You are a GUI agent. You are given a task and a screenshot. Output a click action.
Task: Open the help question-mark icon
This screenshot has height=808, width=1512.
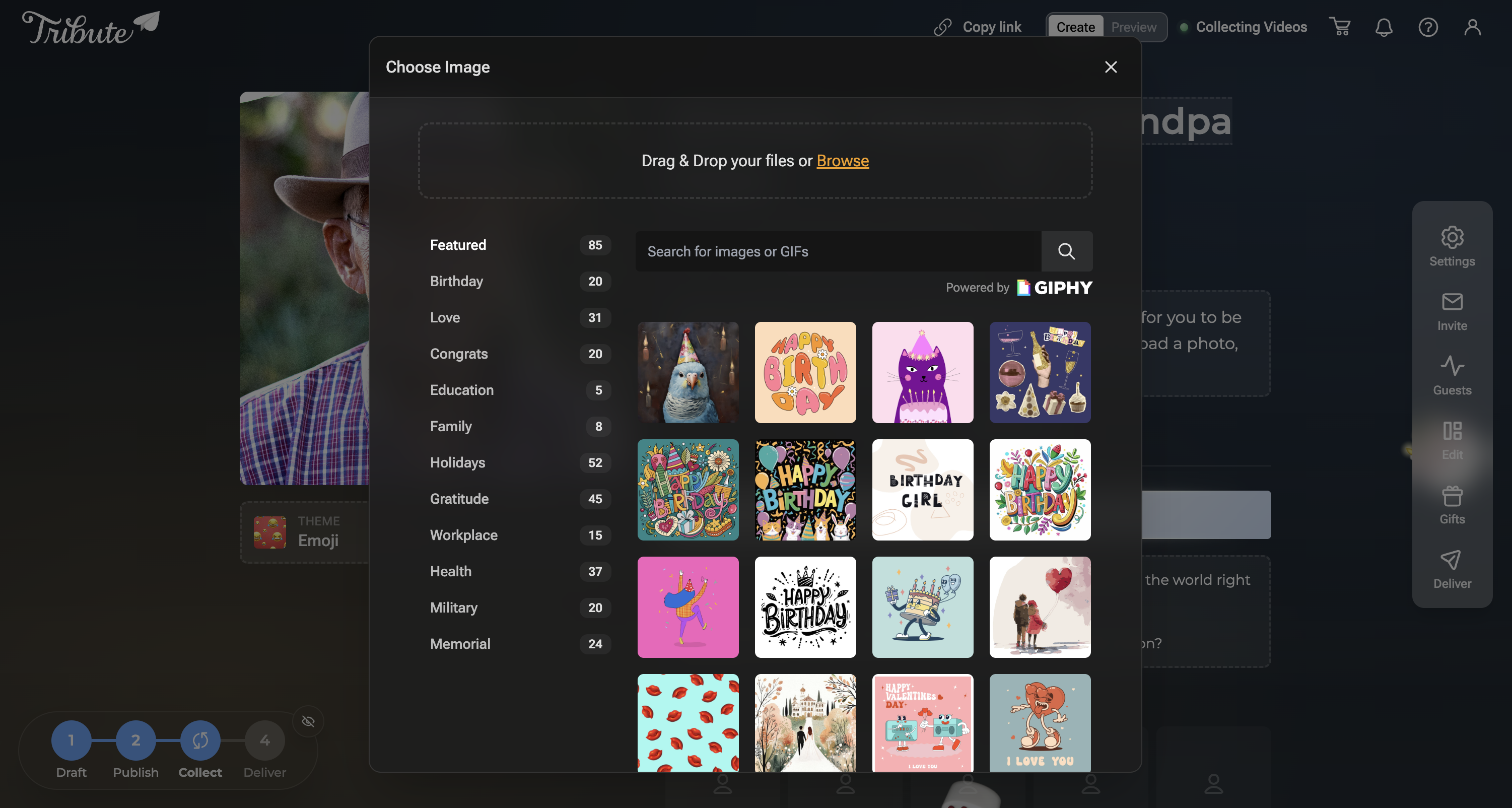pos(1427,27)
